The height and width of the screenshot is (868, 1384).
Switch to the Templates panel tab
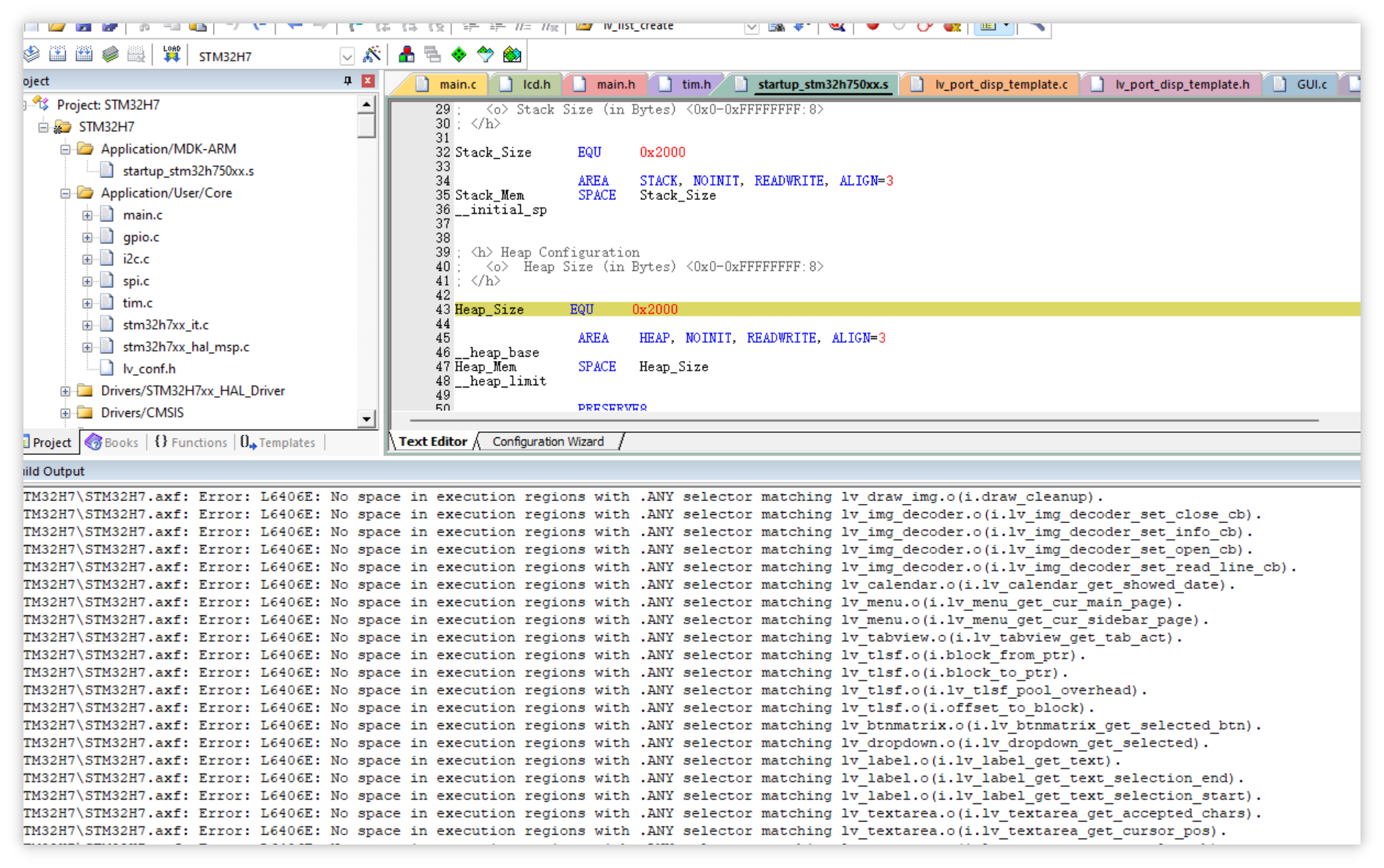click(278, 442)
